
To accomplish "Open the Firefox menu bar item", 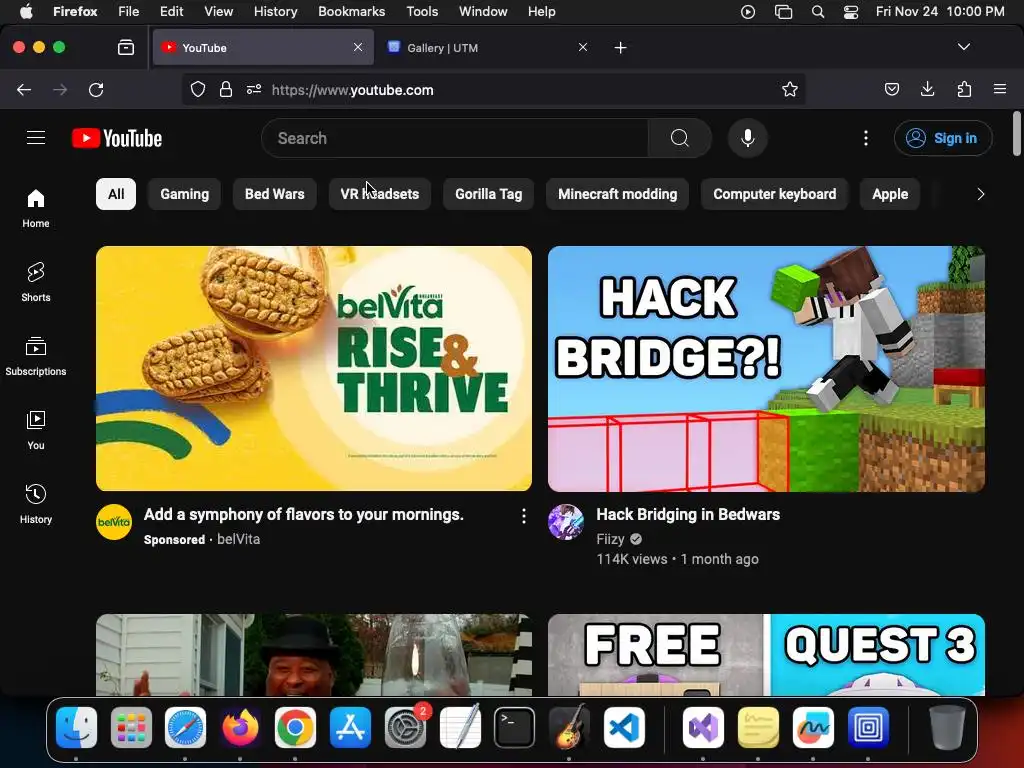I will point(75,11).
